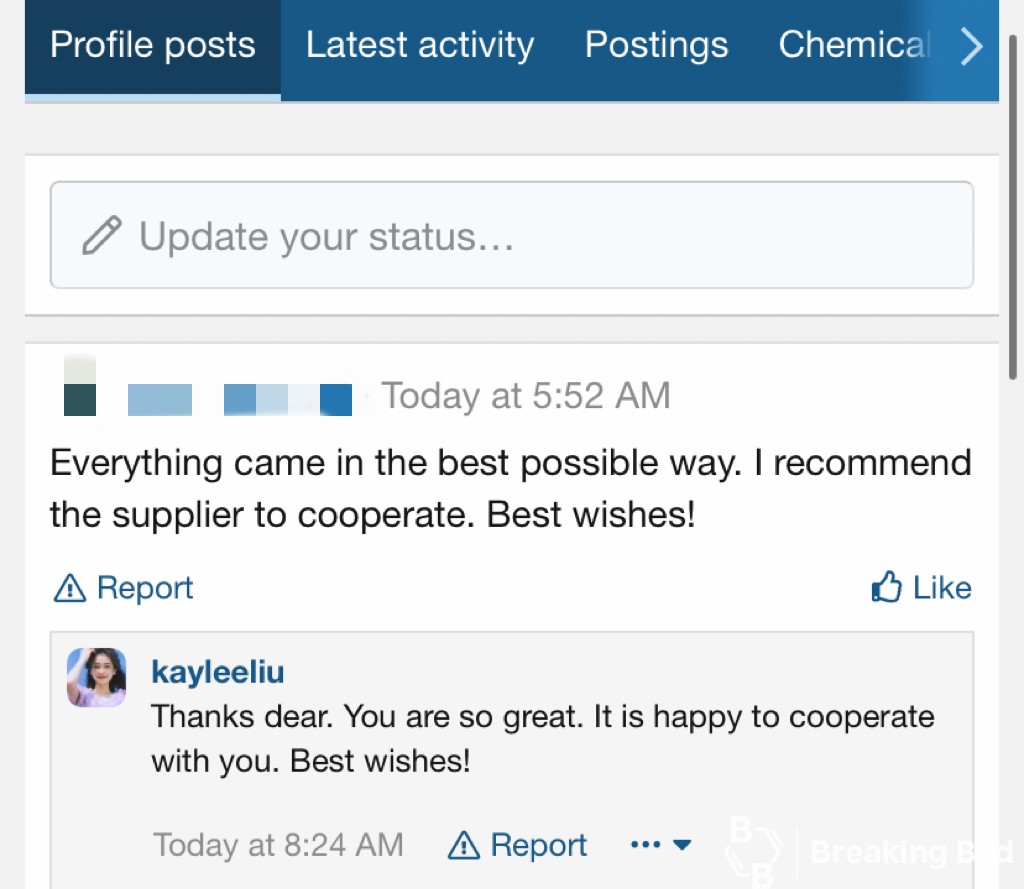Visit the kayleeliu username link
This screenshot has height=889, width=1024.
point(217,671)
